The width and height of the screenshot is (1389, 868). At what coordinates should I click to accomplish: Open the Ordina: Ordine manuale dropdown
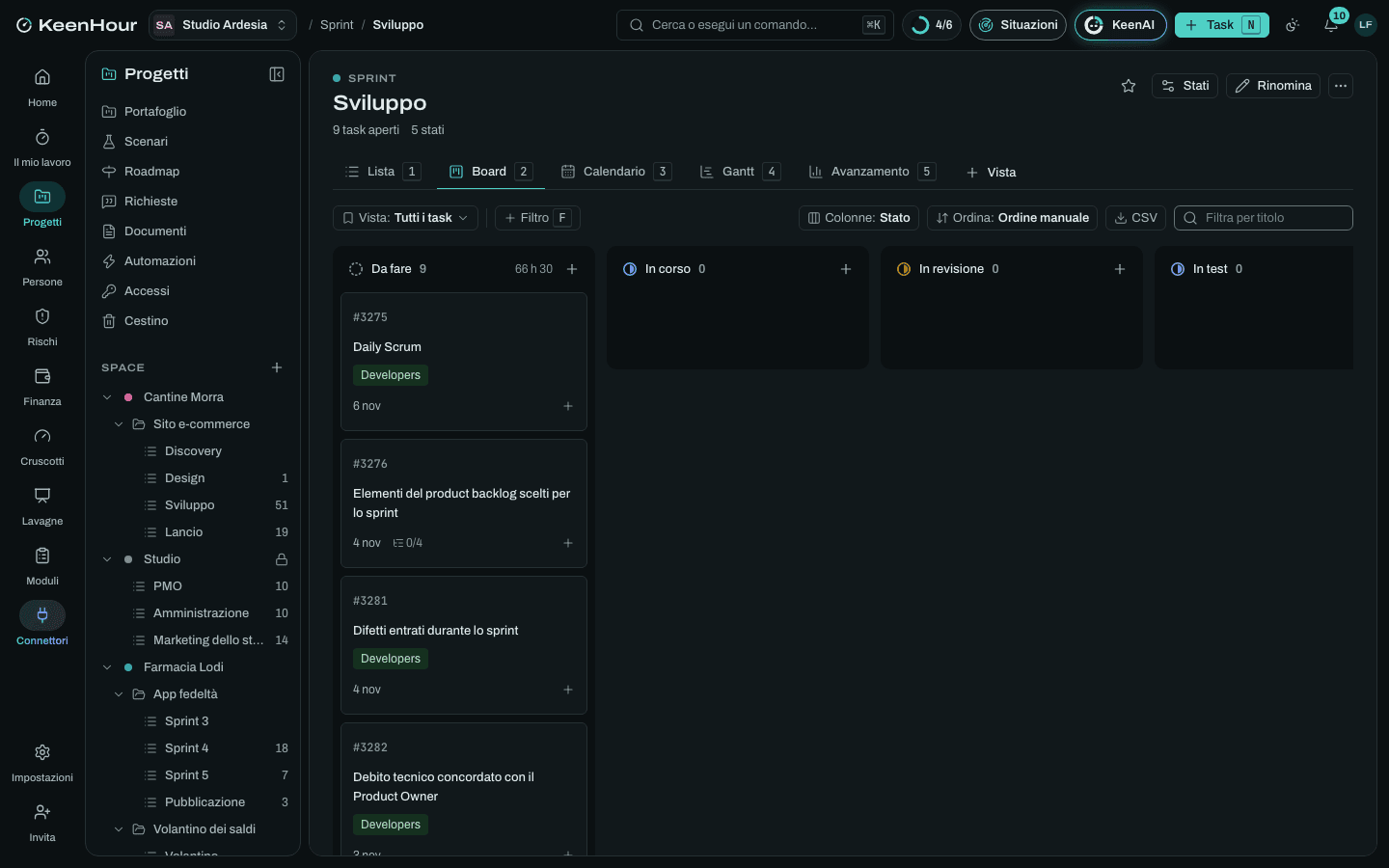click(x=1012, y=218)
